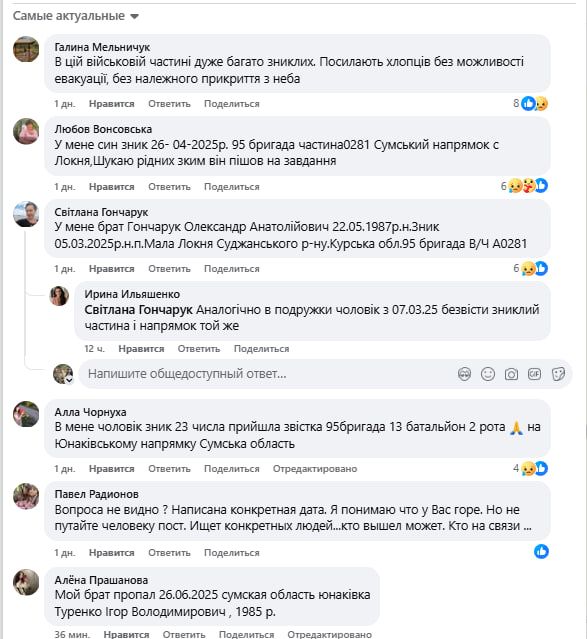Switch profile via reply box avatar chevron
Viewport: 587px width, 639px height.
(x=70, y=380)
